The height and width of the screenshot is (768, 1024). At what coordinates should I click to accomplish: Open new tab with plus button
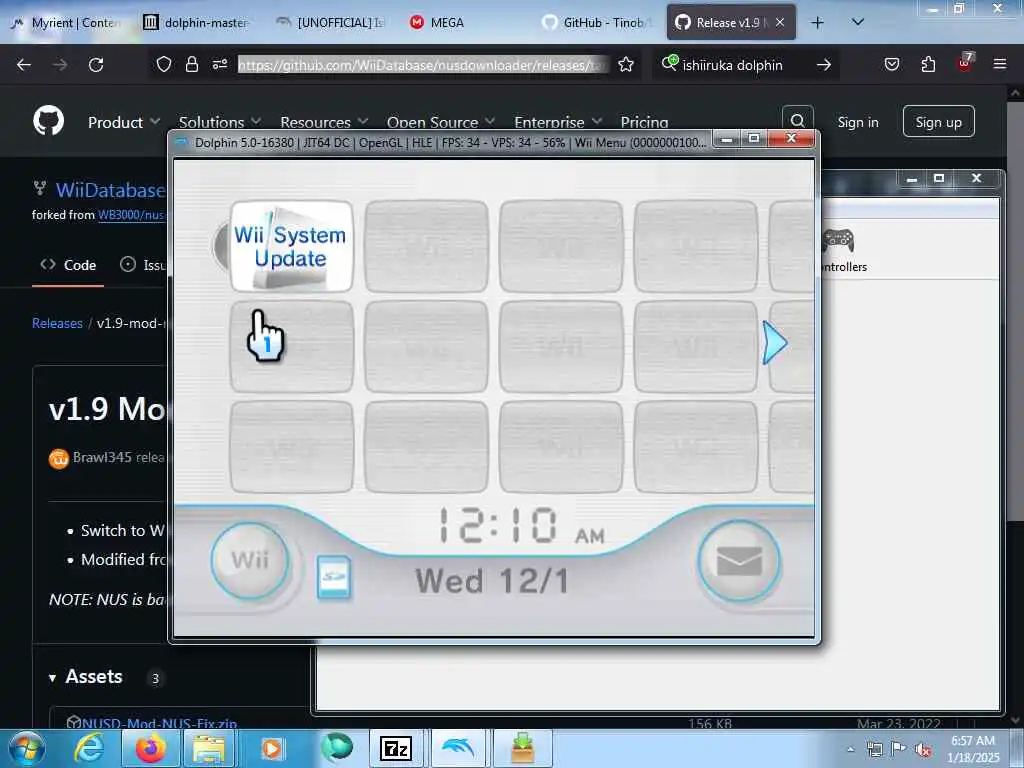pos(817,23)
